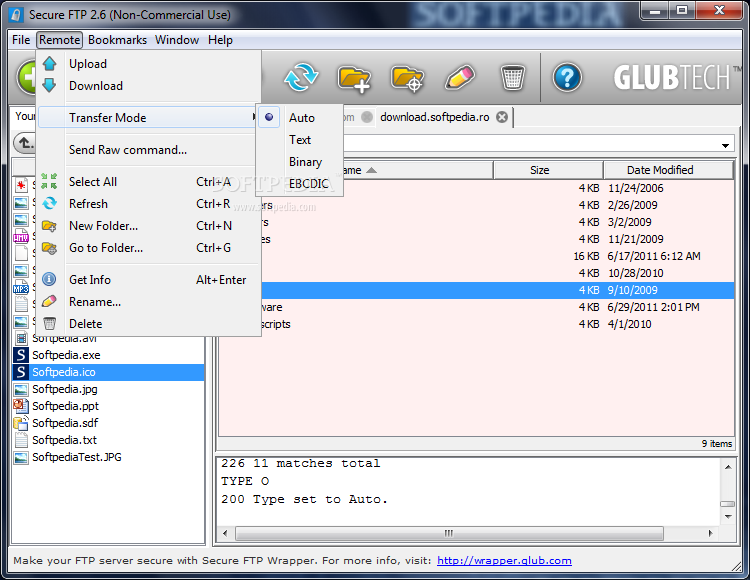Select the EBCDIC transfer mode
Viewport: 750px width, 580px height.
pos(300,184)
